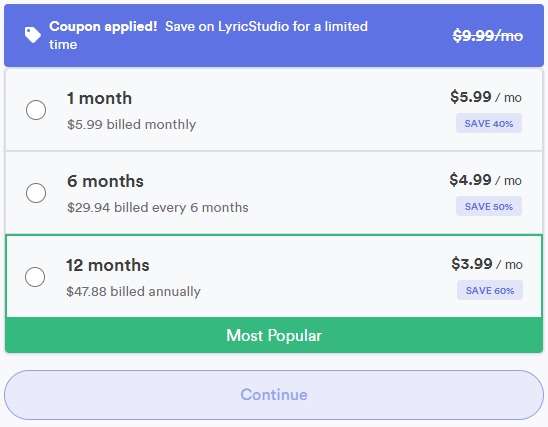Click '$5.99 billed monthly' text
Image resolution: width=548 pixels, height=427 pixels.
(x=131, y=124)
